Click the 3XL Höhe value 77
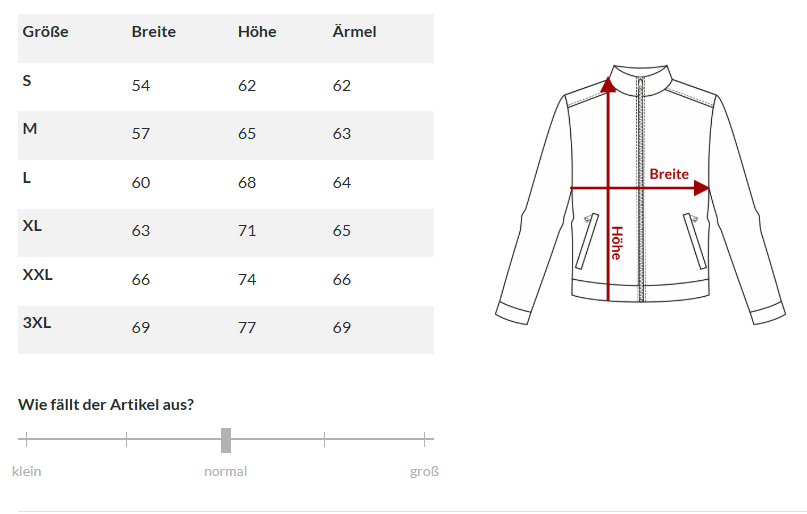 [x=247, y=328]
